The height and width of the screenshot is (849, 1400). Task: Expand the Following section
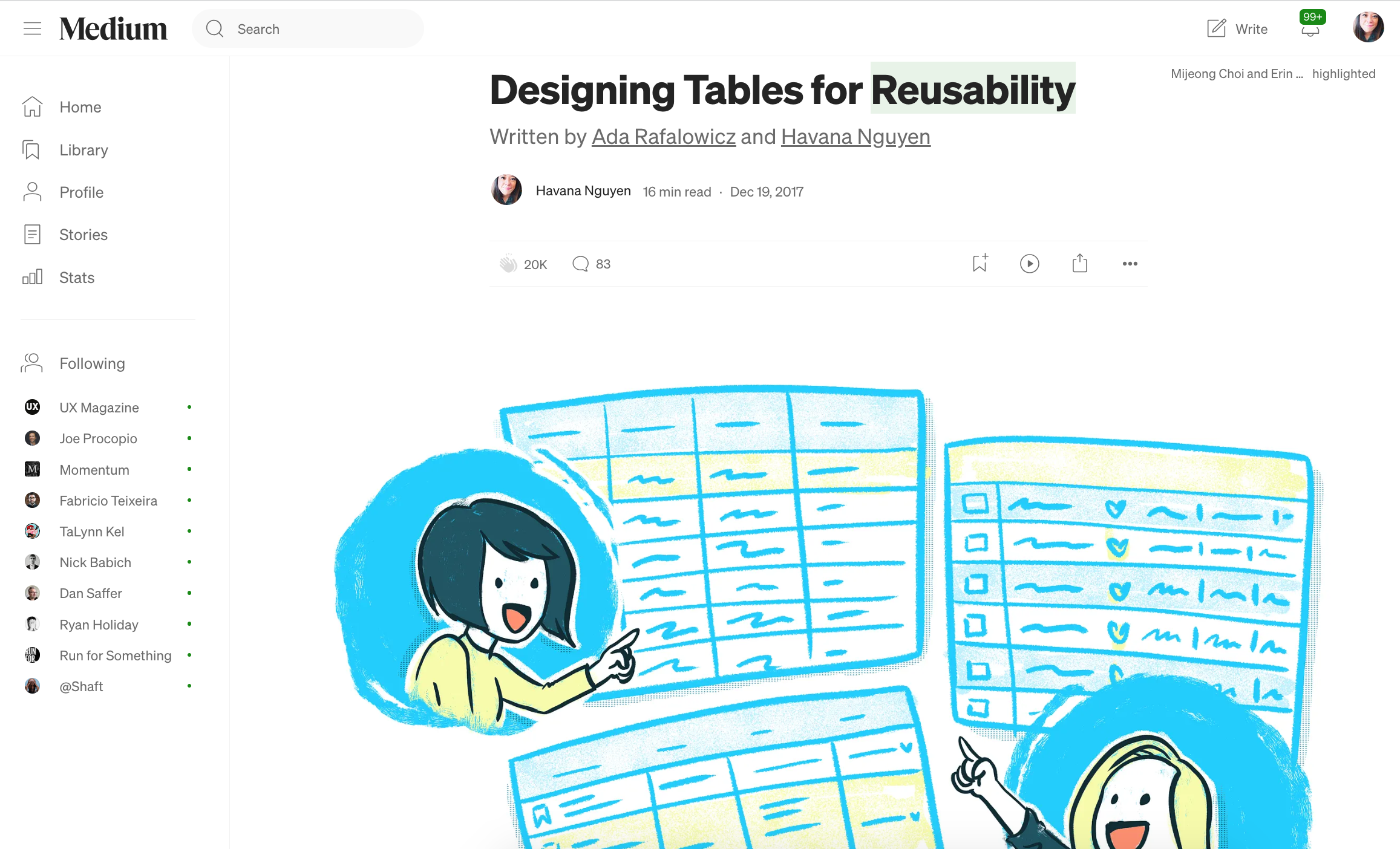coord(92,363)
